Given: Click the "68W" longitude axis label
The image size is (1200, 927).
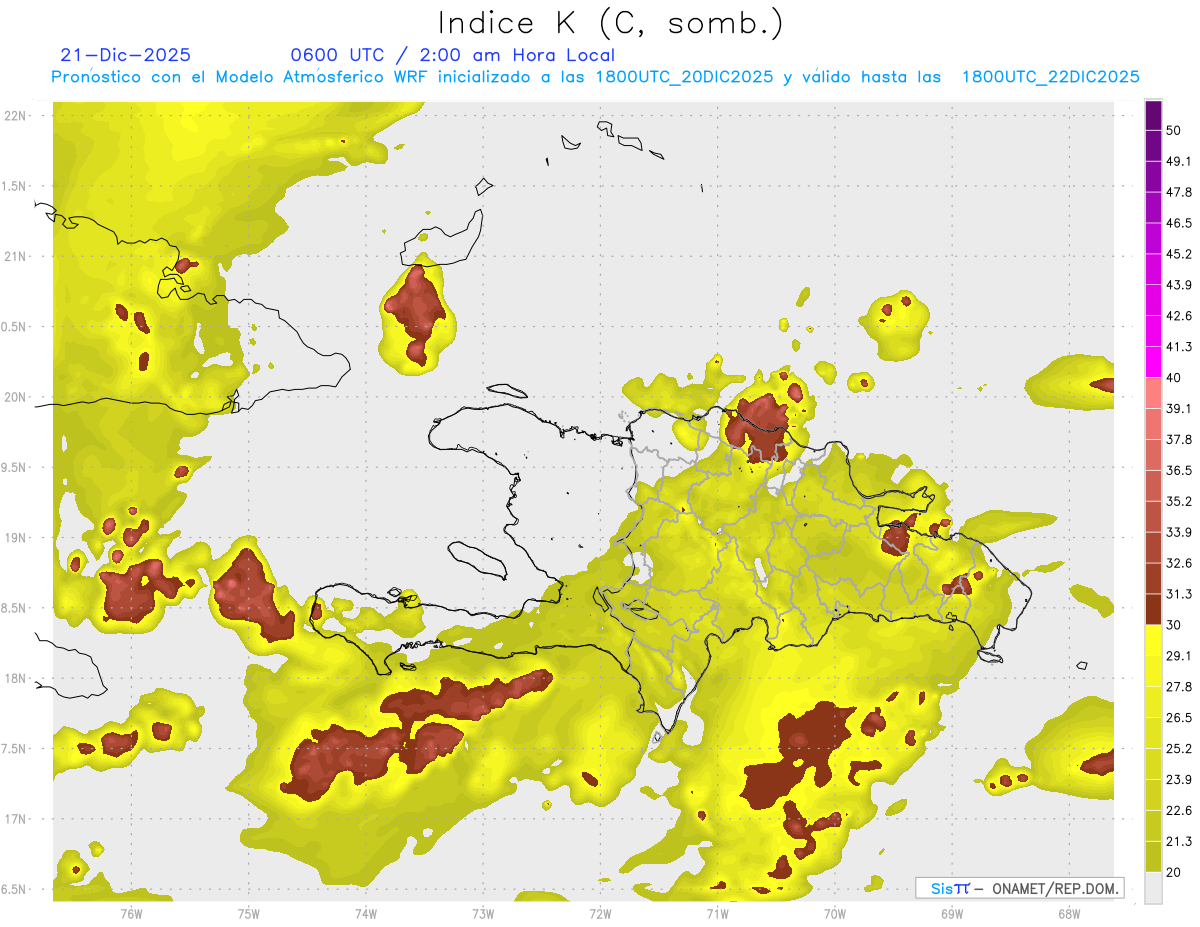Looking at the screenshot, I should coord(1069,914).
